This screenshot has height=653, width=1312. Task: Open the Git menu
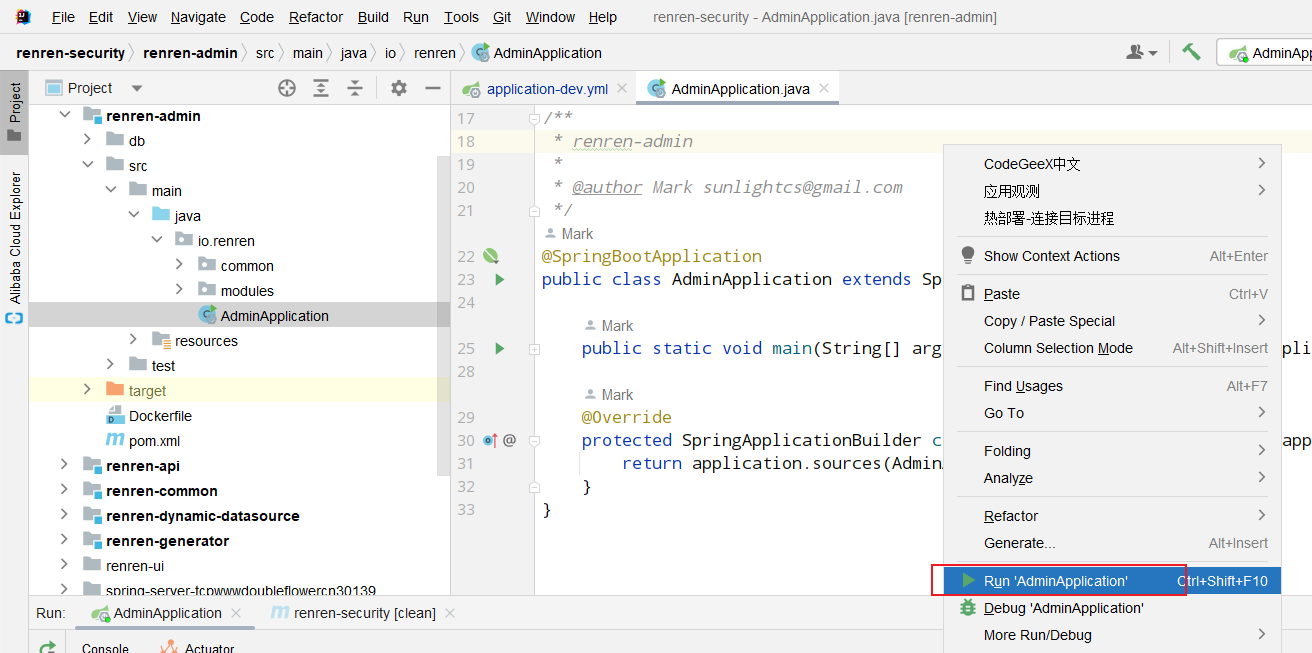coord(502,17)
